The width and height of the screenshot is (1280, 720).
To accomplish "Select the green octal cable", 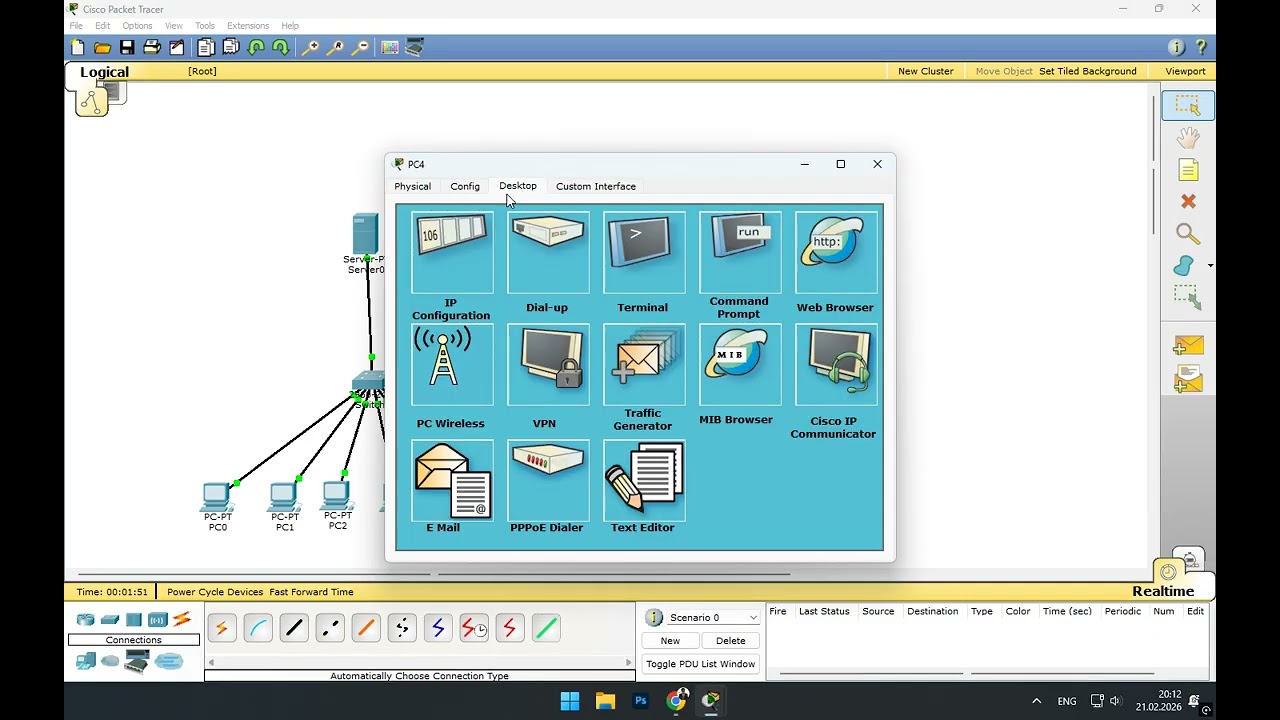I will click(x=546, y=628).
